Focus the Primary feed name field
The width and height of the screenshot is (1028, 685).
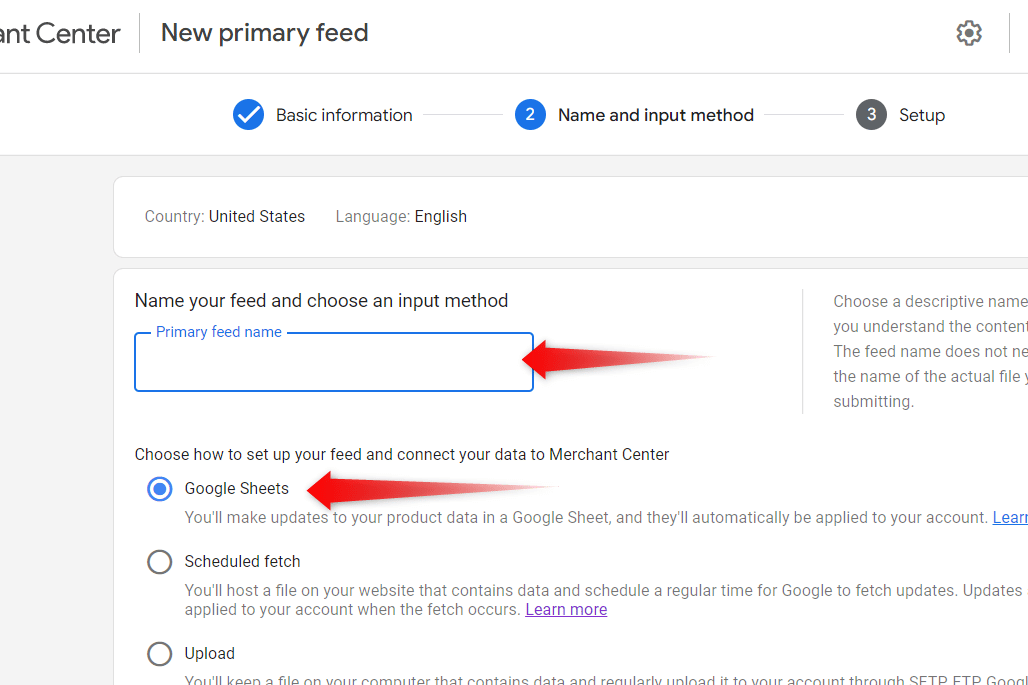(334, 362)
